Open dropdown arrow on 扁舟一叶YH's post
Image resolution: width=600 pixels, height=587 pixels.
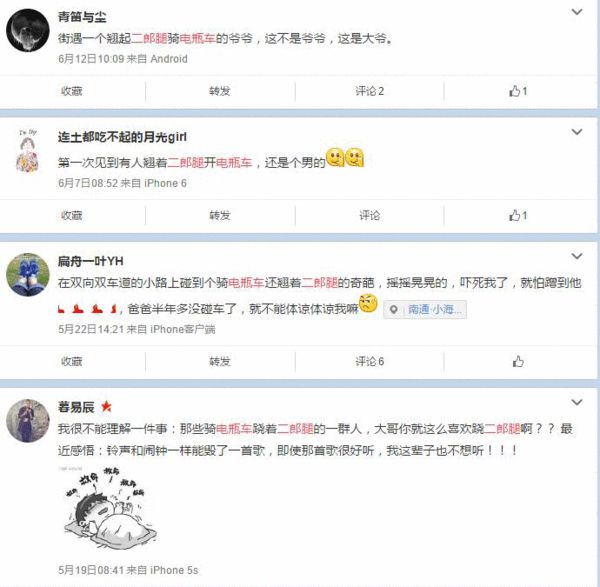[x=577, y=256]
